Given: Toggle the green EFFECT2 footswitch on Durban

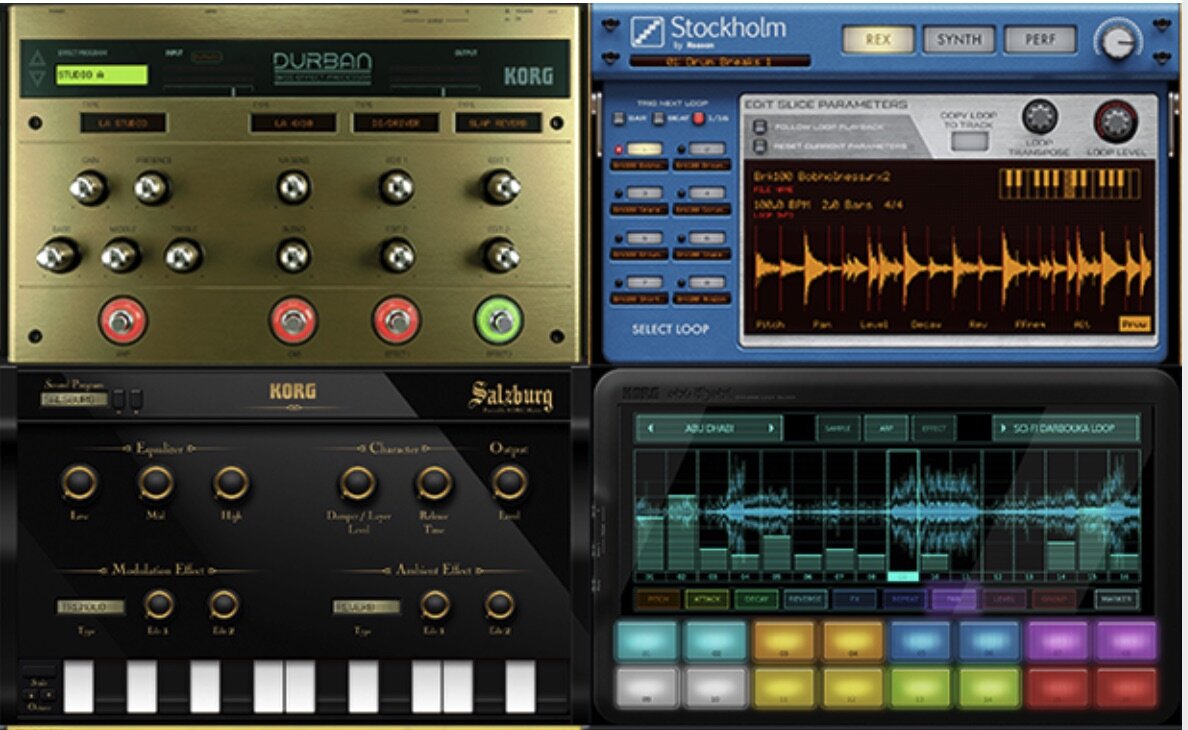Looking at the screenshot, I should coord(499,321).
